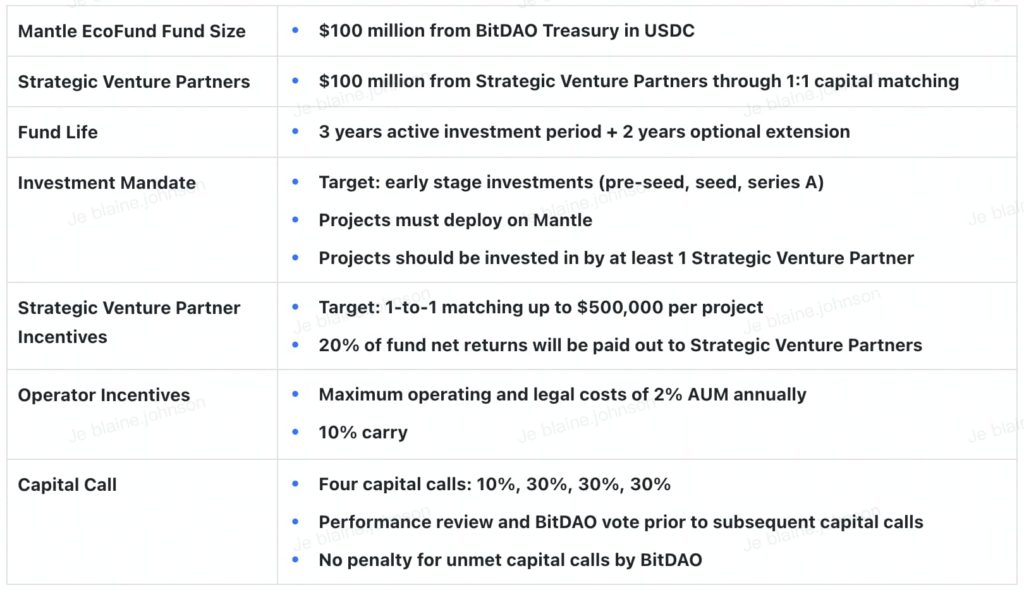This screenshot has width=1024, height=590.
Task: Click the Projects must deploy on Mantle line
Action: (x=455, y=220)
